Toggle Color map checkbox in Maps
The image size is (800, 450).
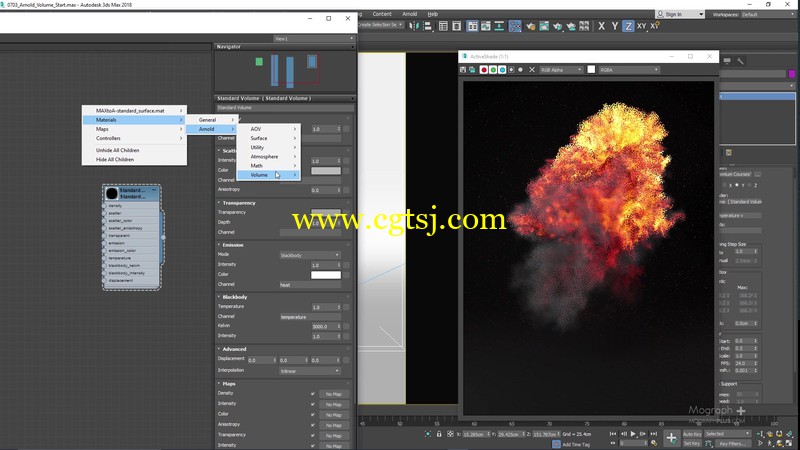pos(312,415)
